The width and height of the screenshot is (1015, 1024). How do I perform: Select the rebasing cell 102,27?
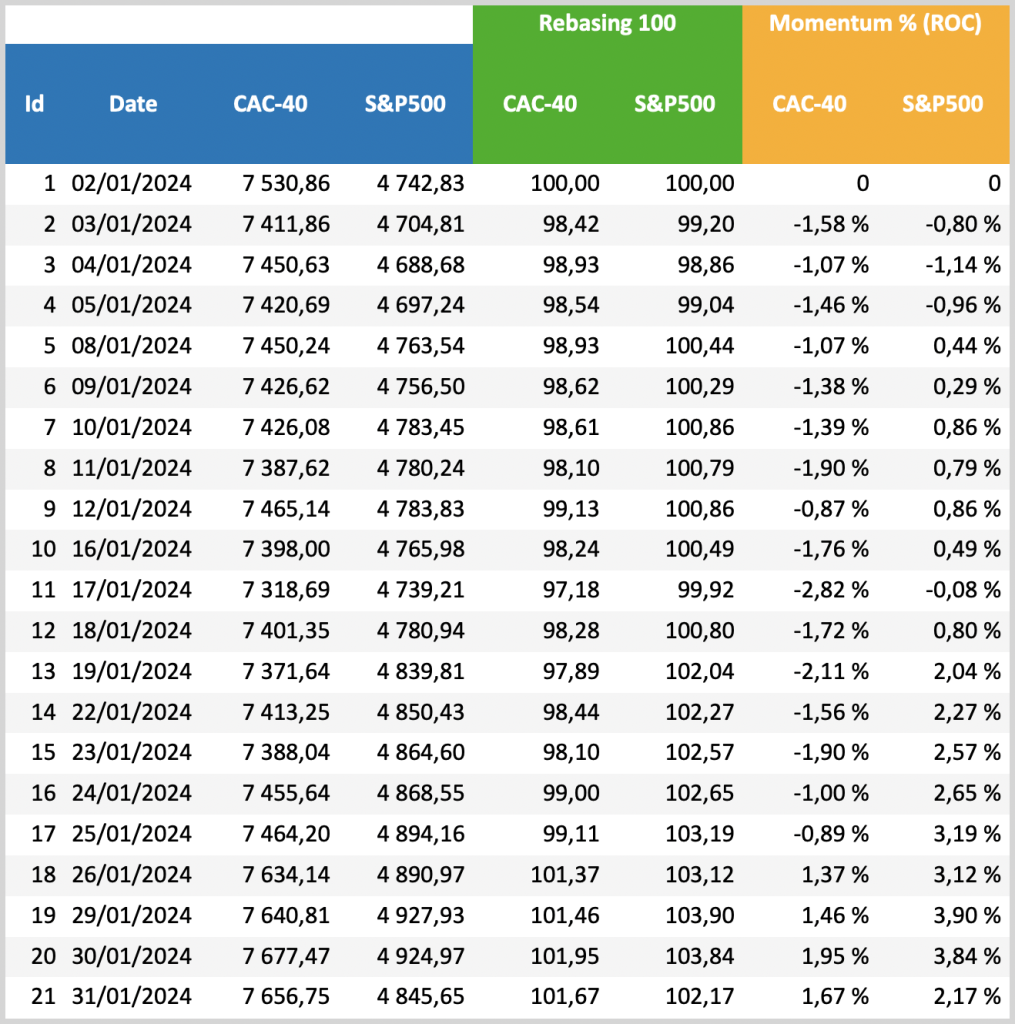tap(700, 712)
